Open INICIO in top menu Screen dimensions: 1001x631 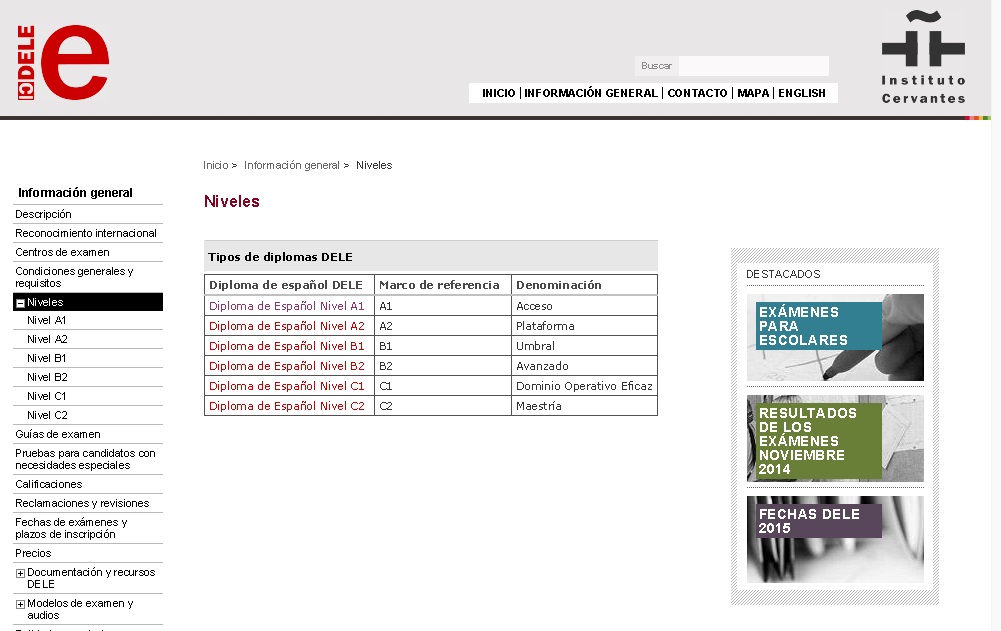[x=498, y=93]
